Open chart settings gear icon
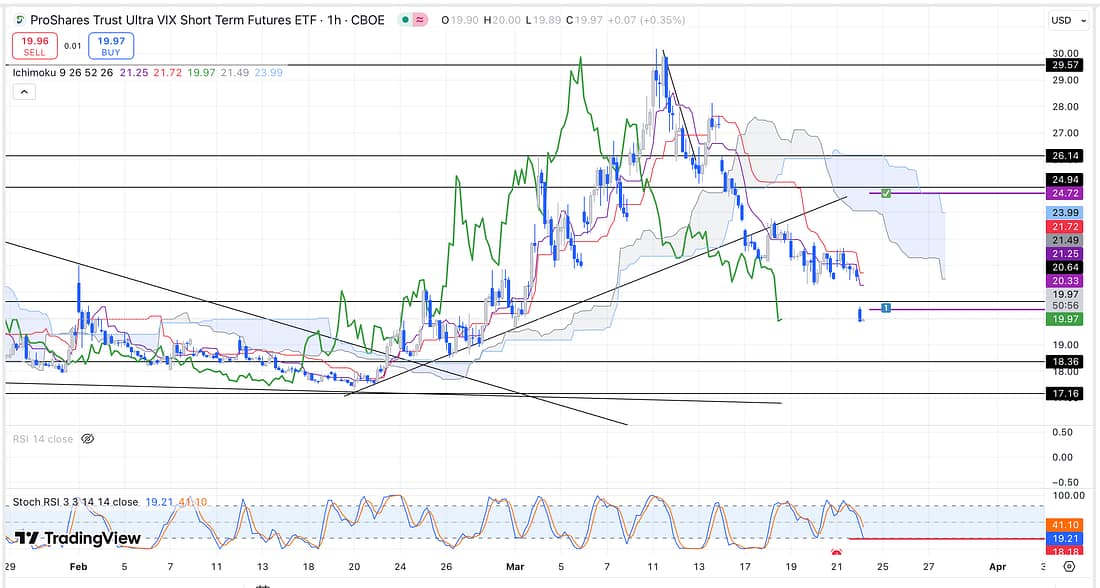Screen dimensions: 1100x588 [x=1069, y=566]
